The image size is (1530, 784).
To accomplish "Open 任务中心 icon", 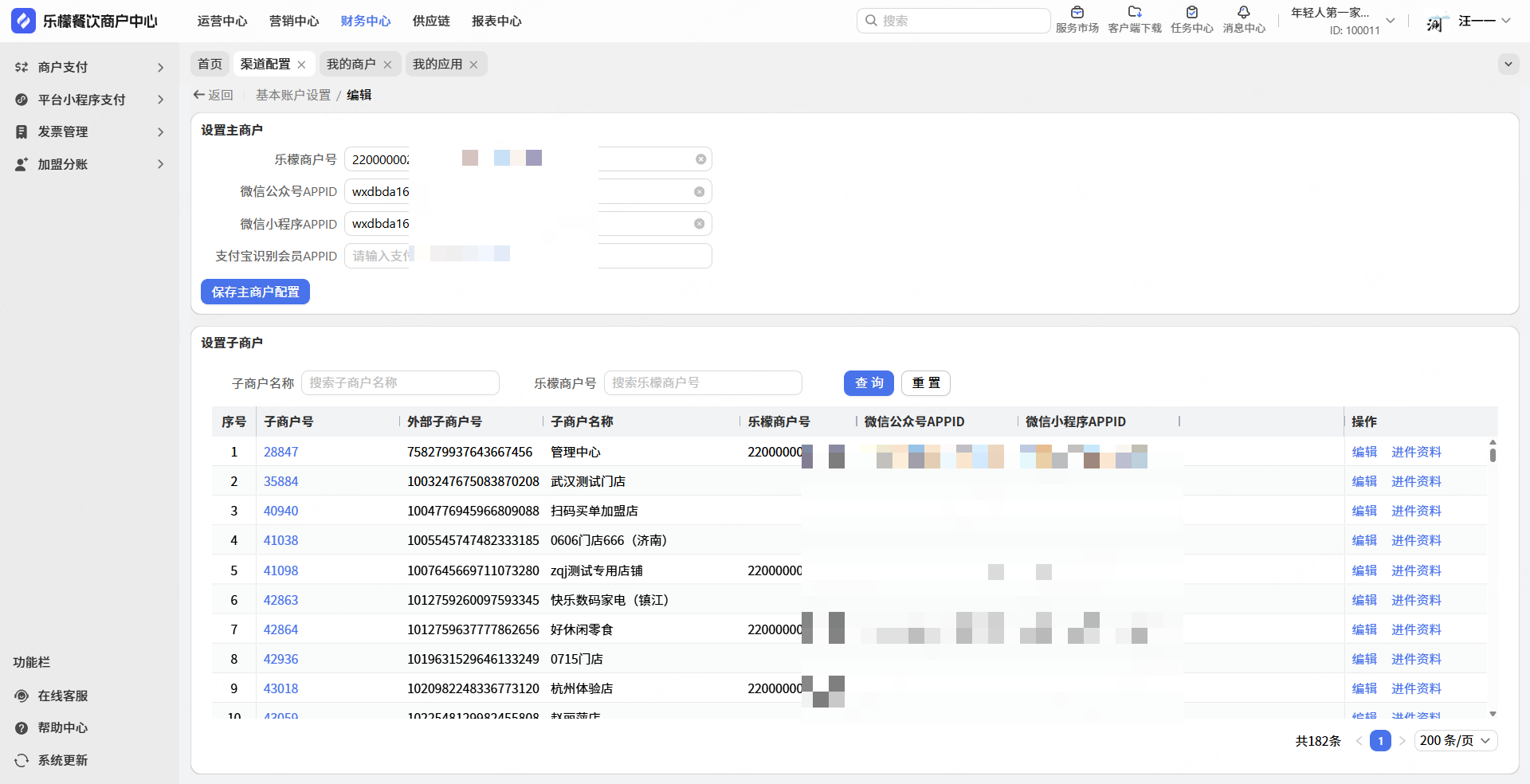I will (x=1192, y=12).
